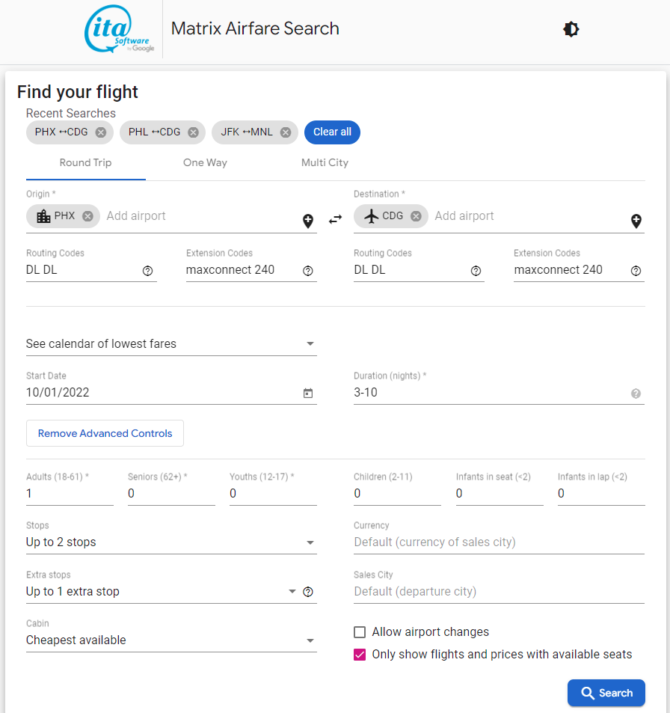Image resolution: width=670 pixels, height=713 pixels.
Task: Switch to the One Way tab
Action: point(205,163)
